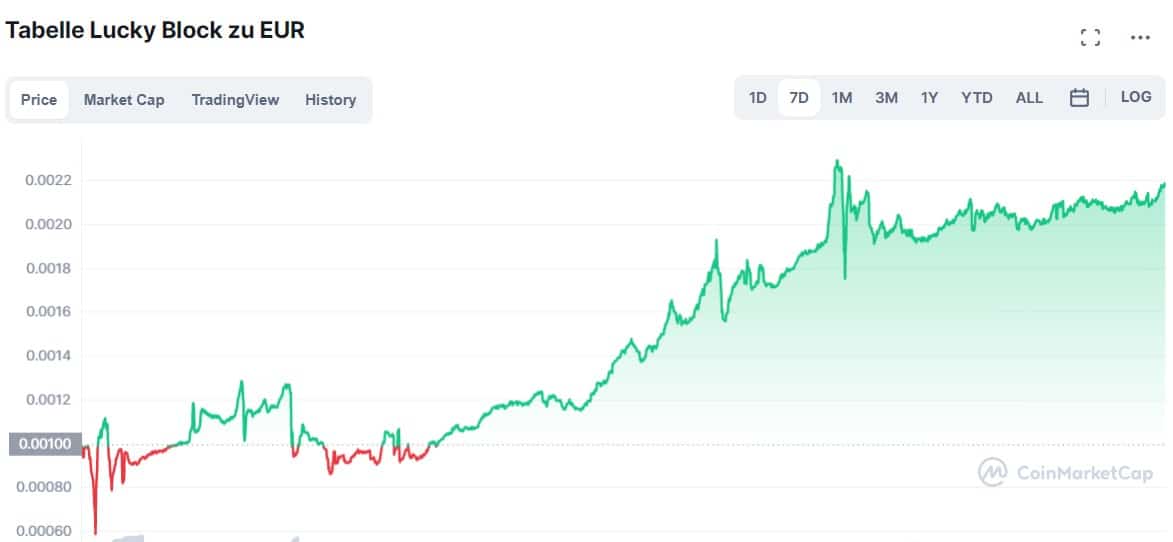
Task: Click the fullscreen expand icon
Action: click(x=1090, y=38)
